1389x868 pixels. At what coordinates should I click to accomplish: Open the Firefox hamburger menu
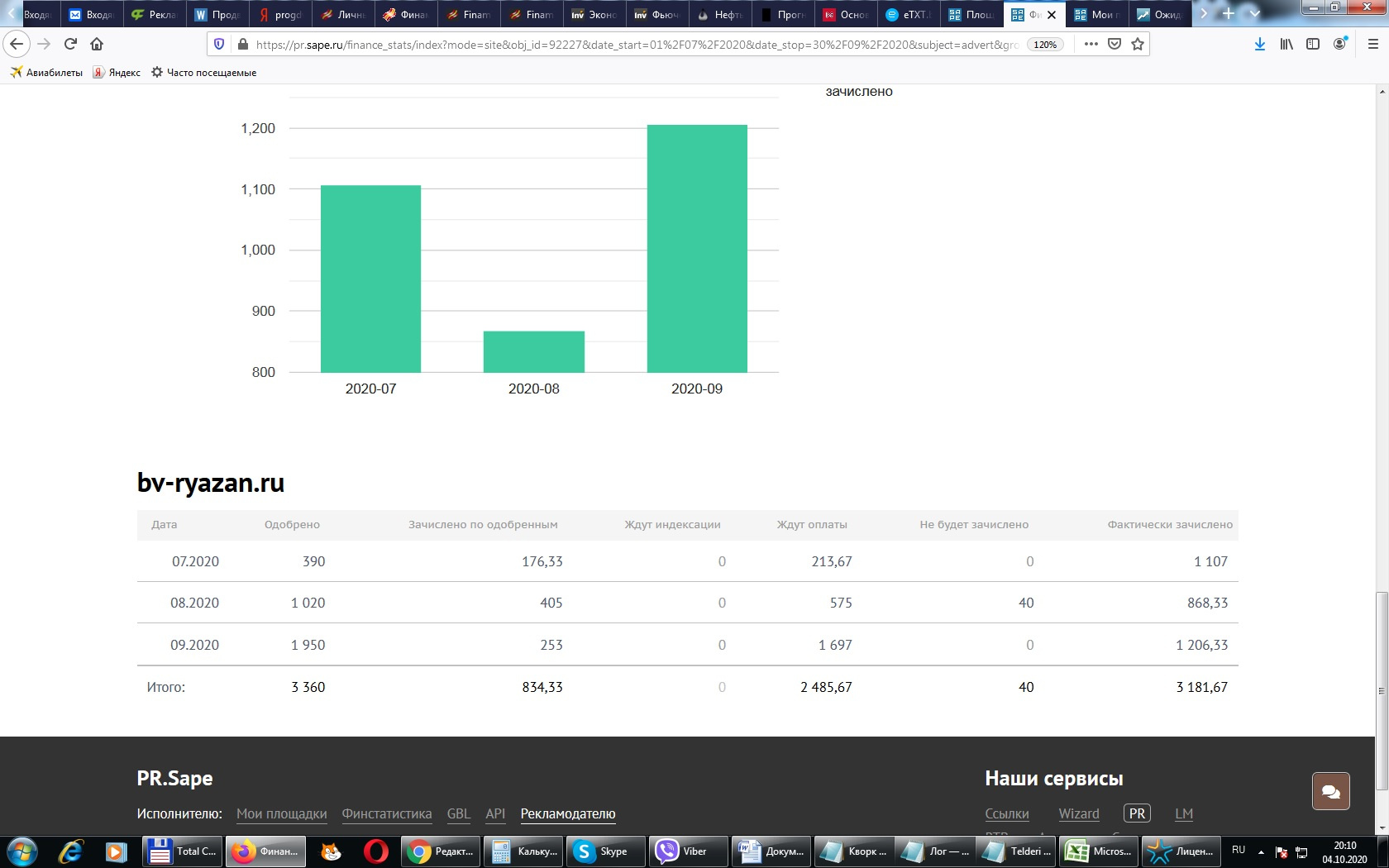tap(1372, 44)
